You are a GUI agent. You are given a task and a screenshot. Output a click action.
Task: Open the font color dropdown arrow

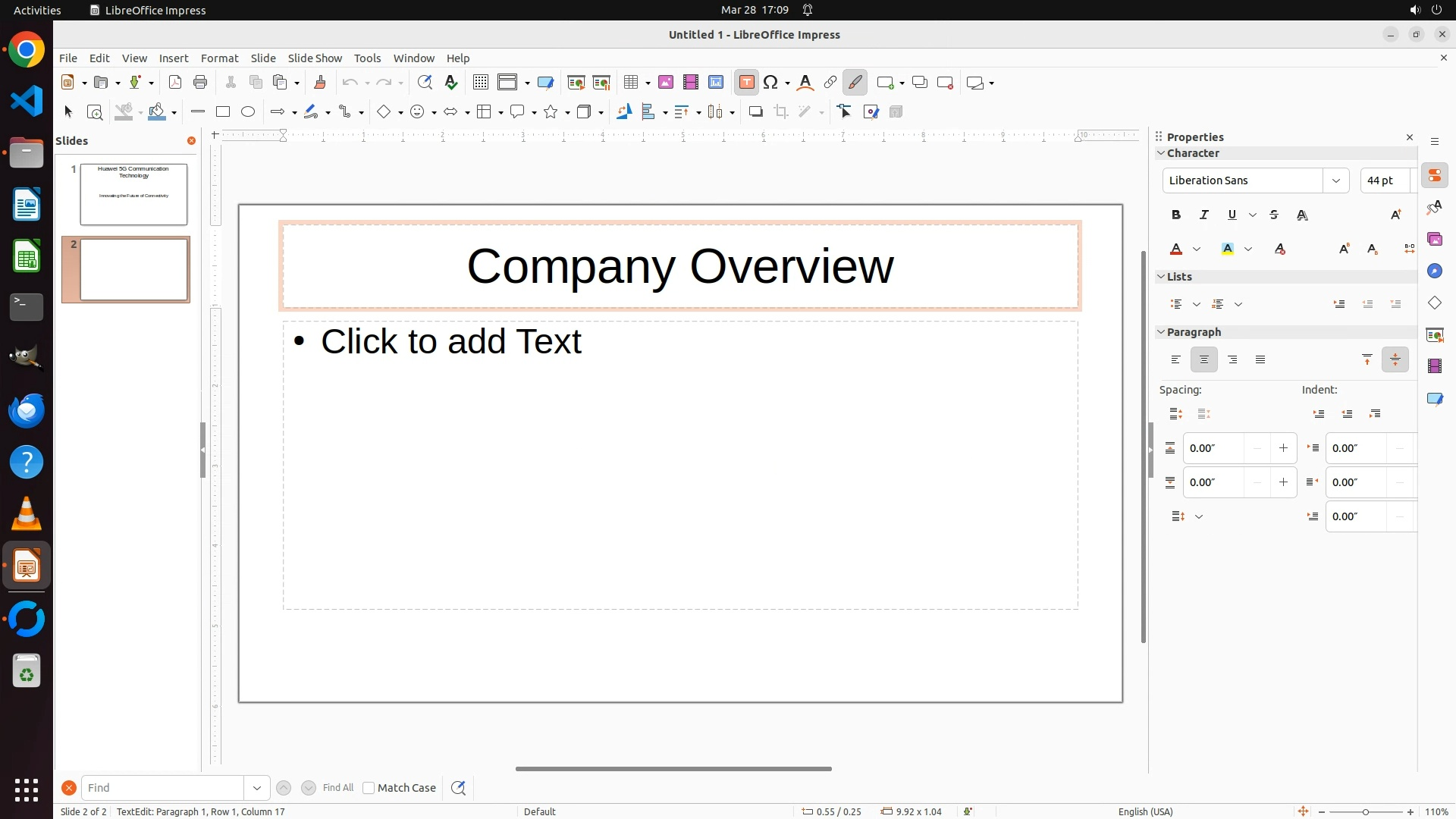tap(1197, 249)
